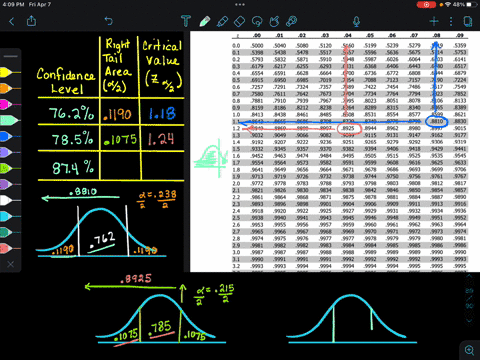Select the hand tool beside the lasso
480x360 pixels.
(x=274, y=21)
